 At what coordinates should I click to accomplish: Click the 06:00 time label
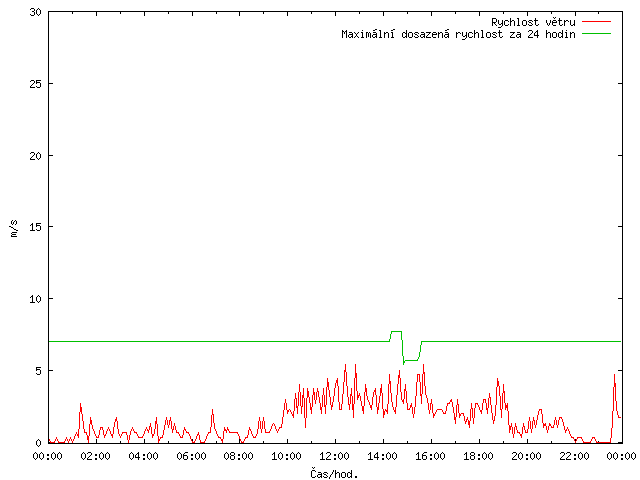pos(191,456)
